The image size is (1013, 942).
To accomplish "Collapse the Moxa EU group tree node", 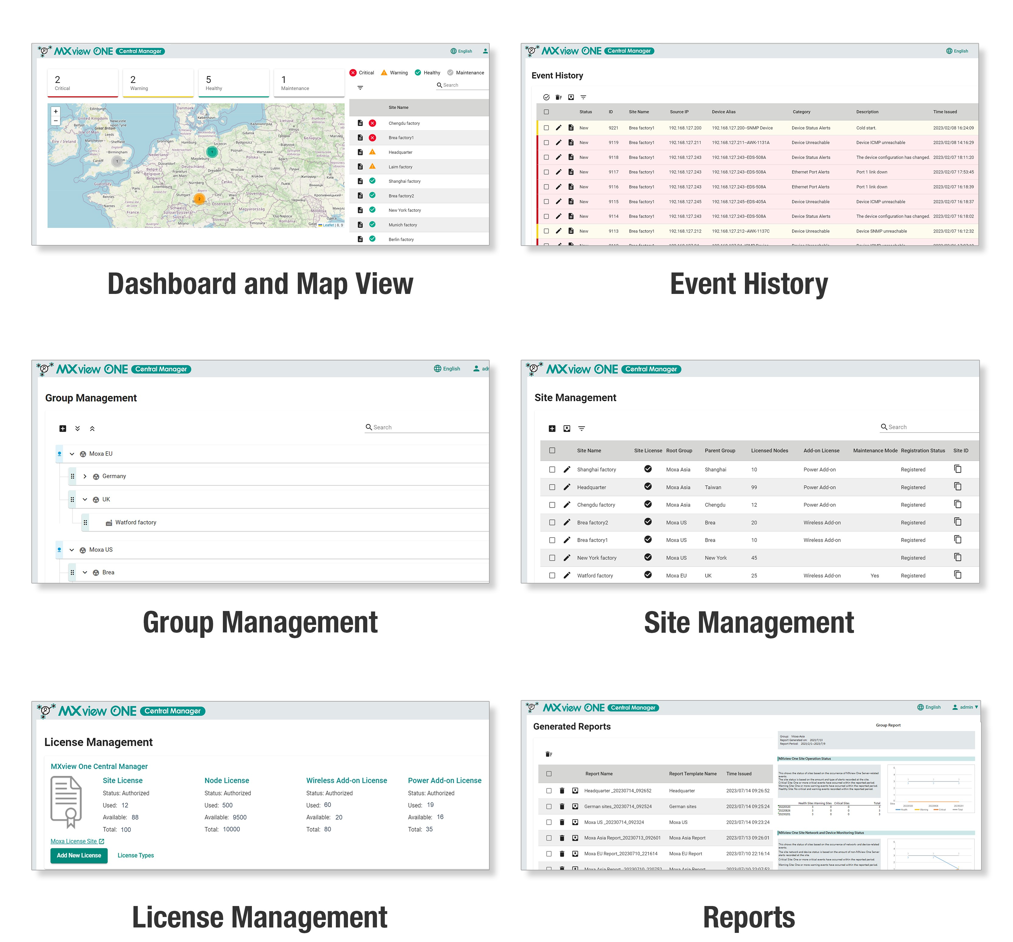I will pos(72,454).
